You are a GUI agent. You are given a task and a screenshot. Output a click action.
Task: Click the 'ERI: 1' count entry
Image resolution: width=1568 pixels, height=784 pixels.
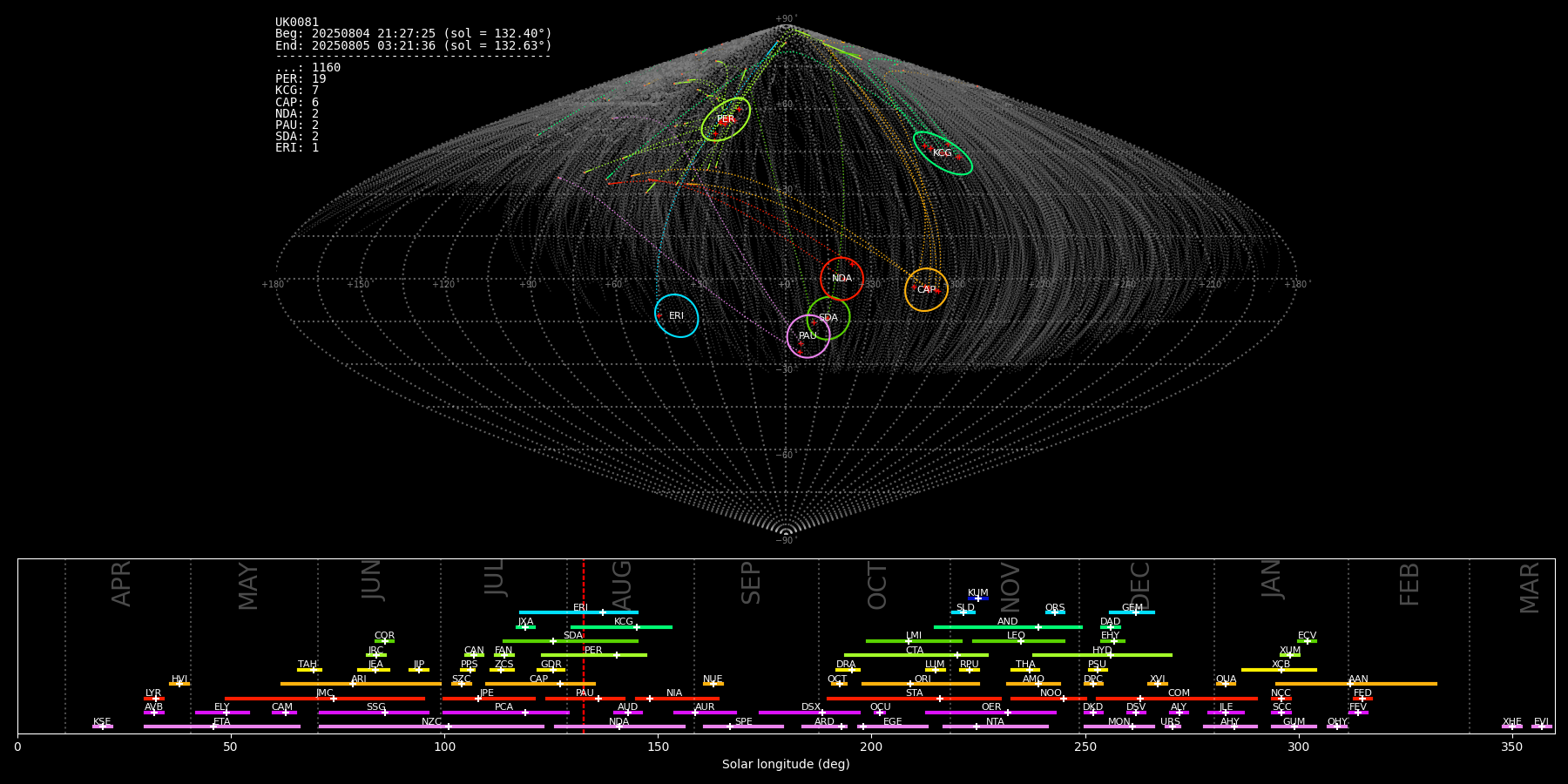pyautogui.click(x=297, y=147)
